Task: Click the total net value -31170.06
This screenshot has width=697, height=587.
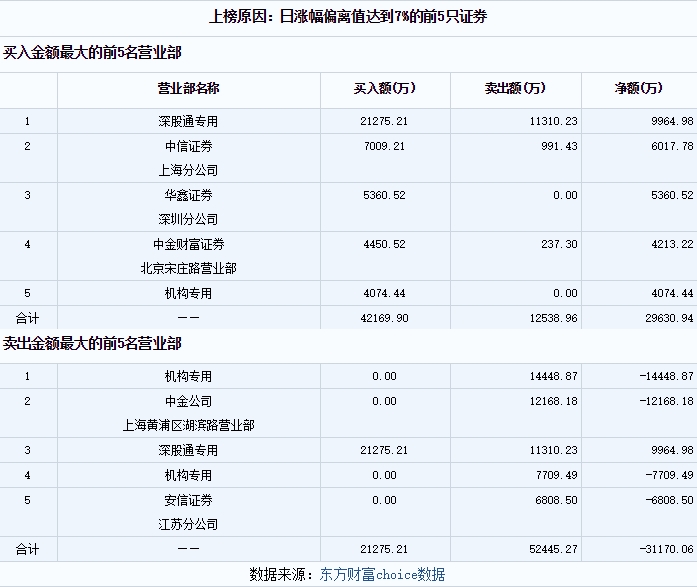Action: point(665,549)
